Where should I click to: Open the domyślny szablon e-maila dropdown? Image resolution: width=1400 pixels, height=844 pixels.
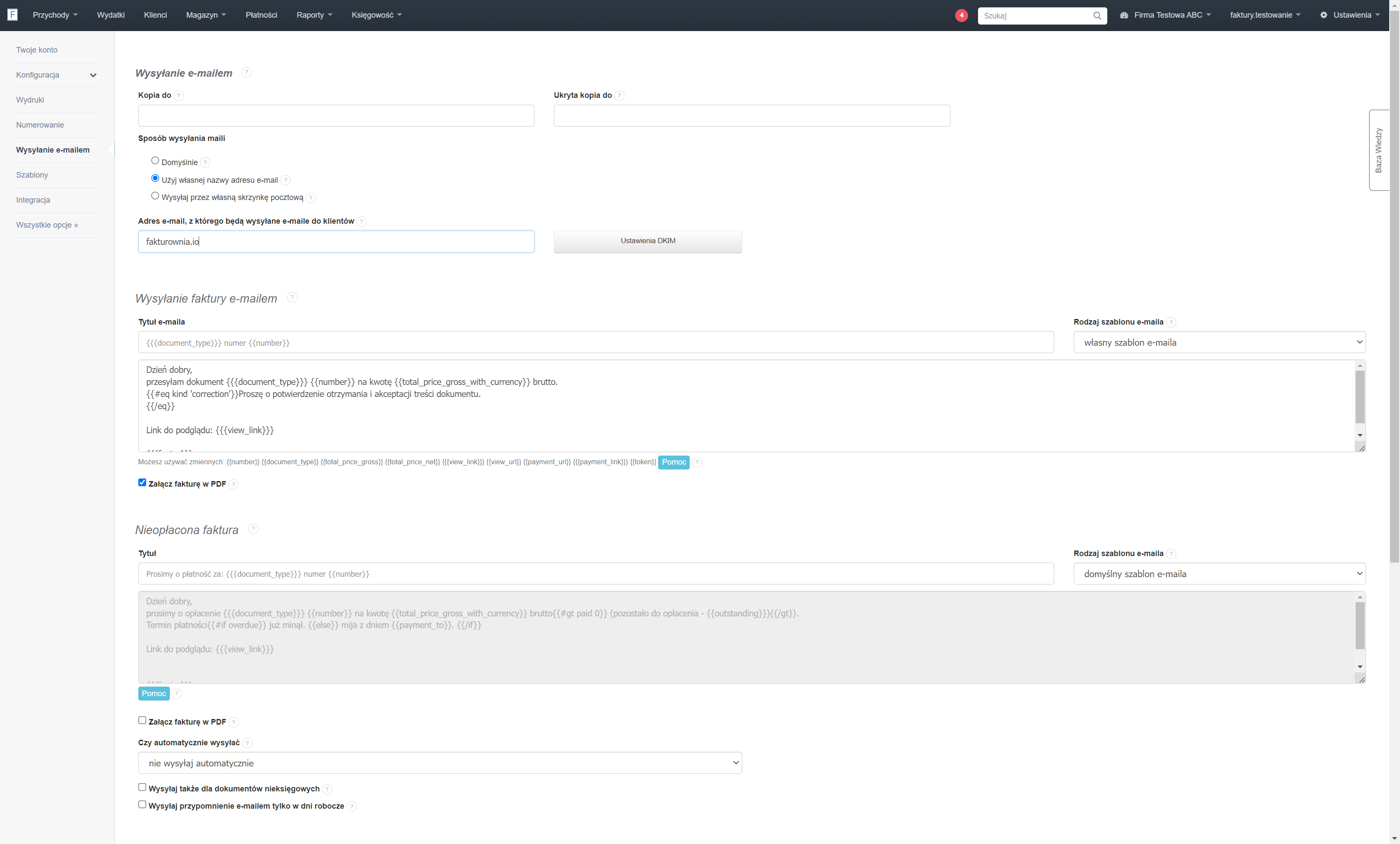pyautogui.click(x=1219, y=573)
